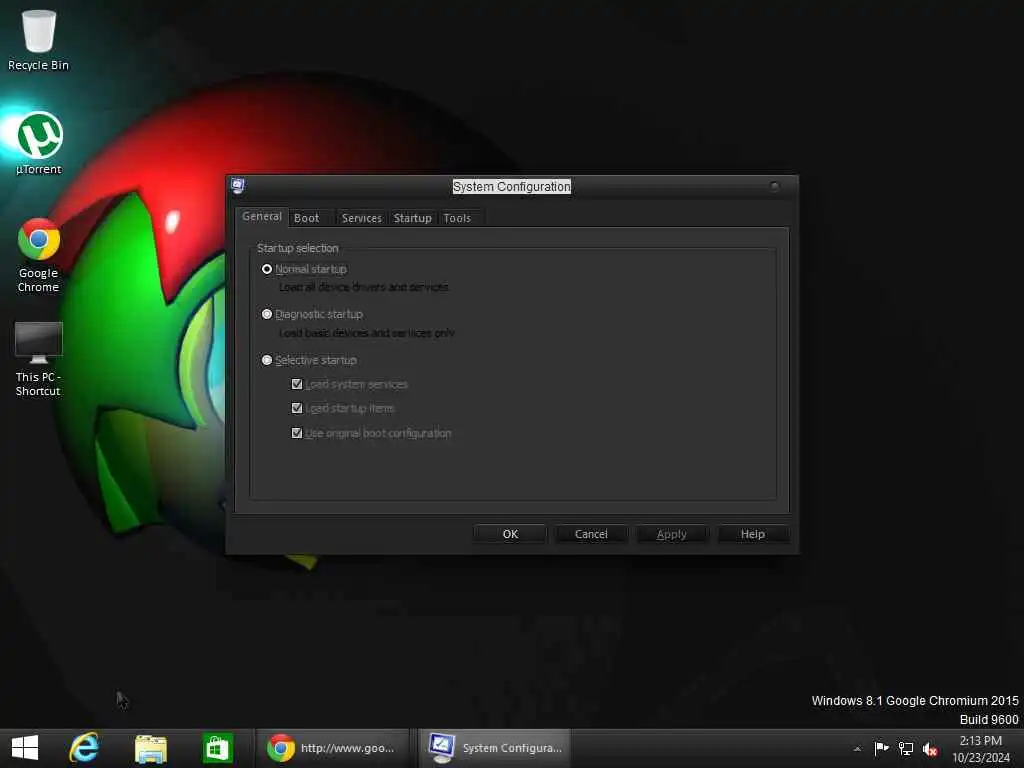Open the Windows Store taskbar icon
Screen dimensions: 1024x768
click(x=217, y=748)
